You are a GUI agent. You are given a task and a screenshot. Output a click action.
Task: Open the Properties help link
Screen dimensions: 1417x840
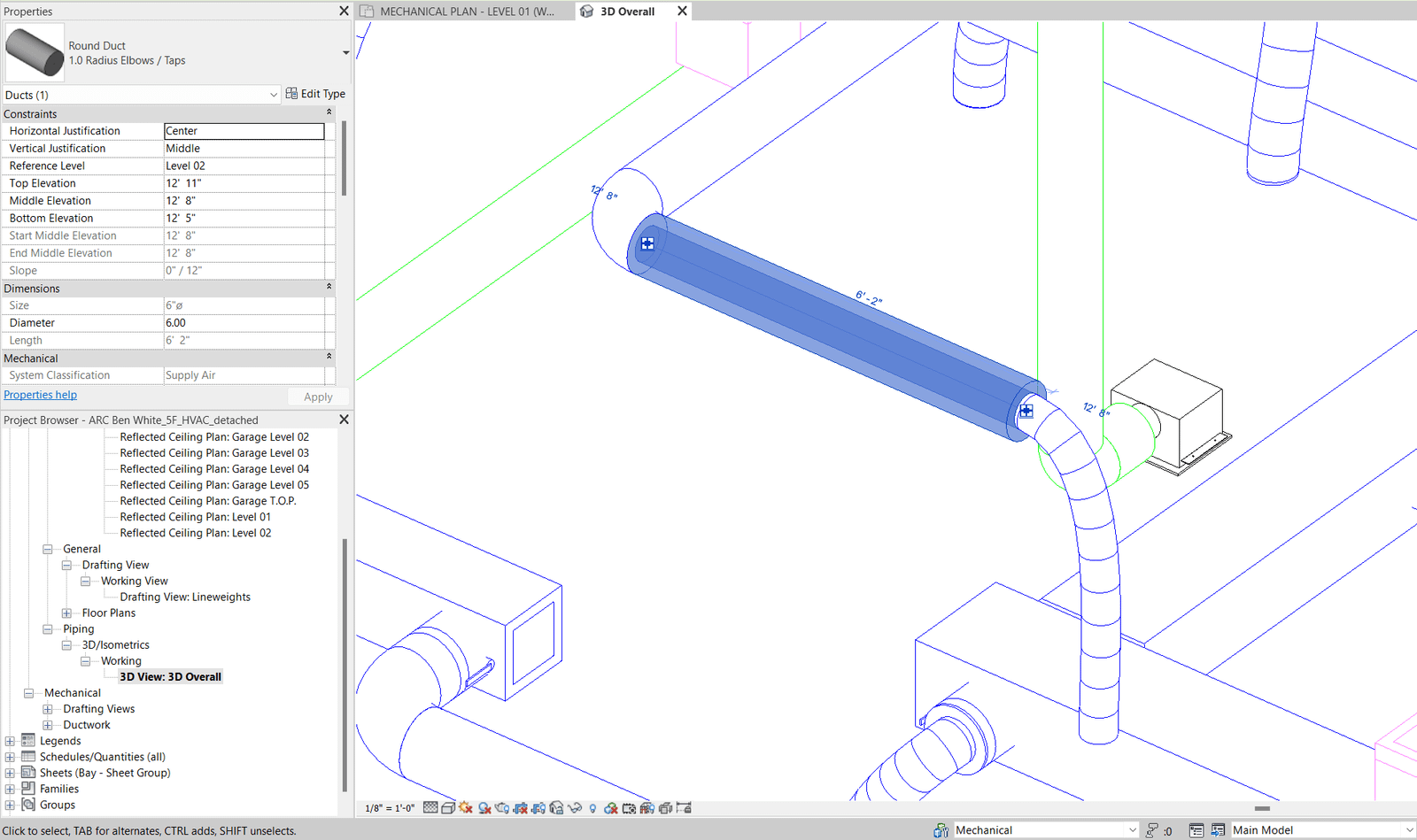[x=40, y=395]
